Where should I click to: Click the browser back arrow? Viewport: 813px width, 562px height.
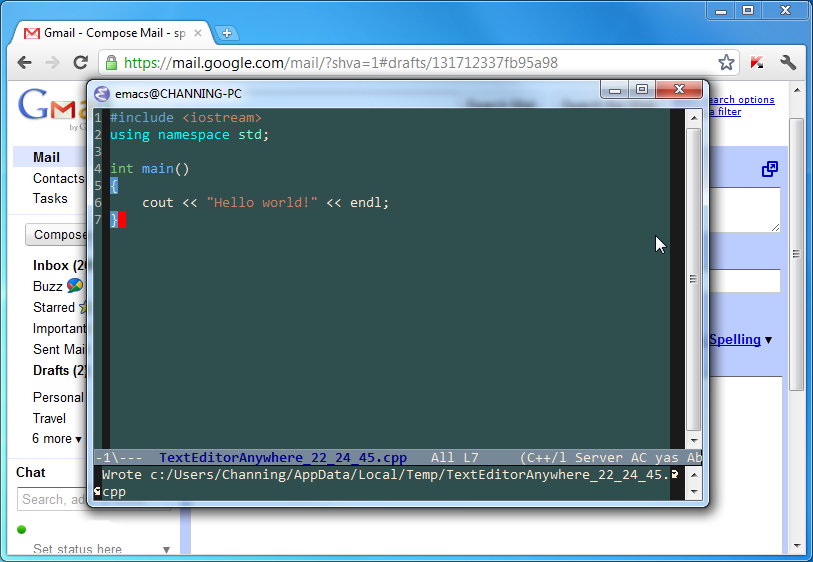[24, 63]
